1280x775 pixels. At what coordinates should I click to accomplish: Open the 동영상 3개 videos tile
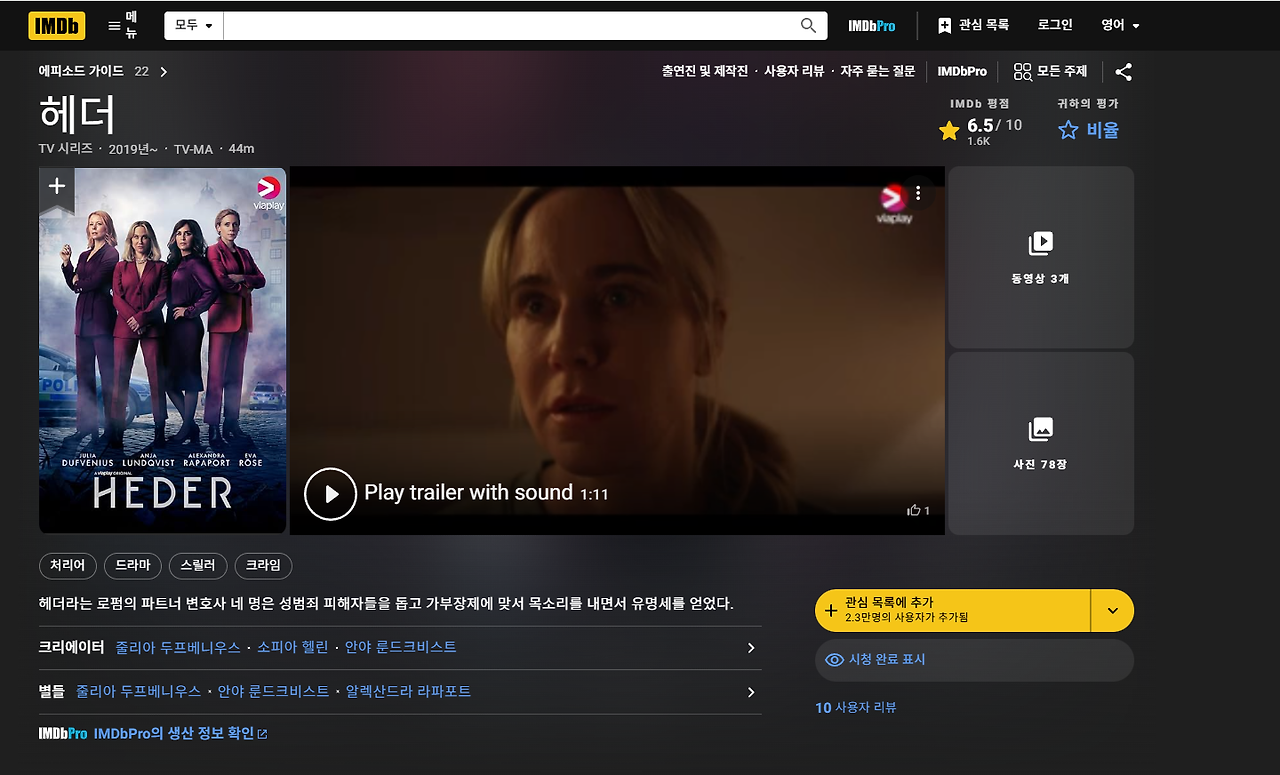1040,257
